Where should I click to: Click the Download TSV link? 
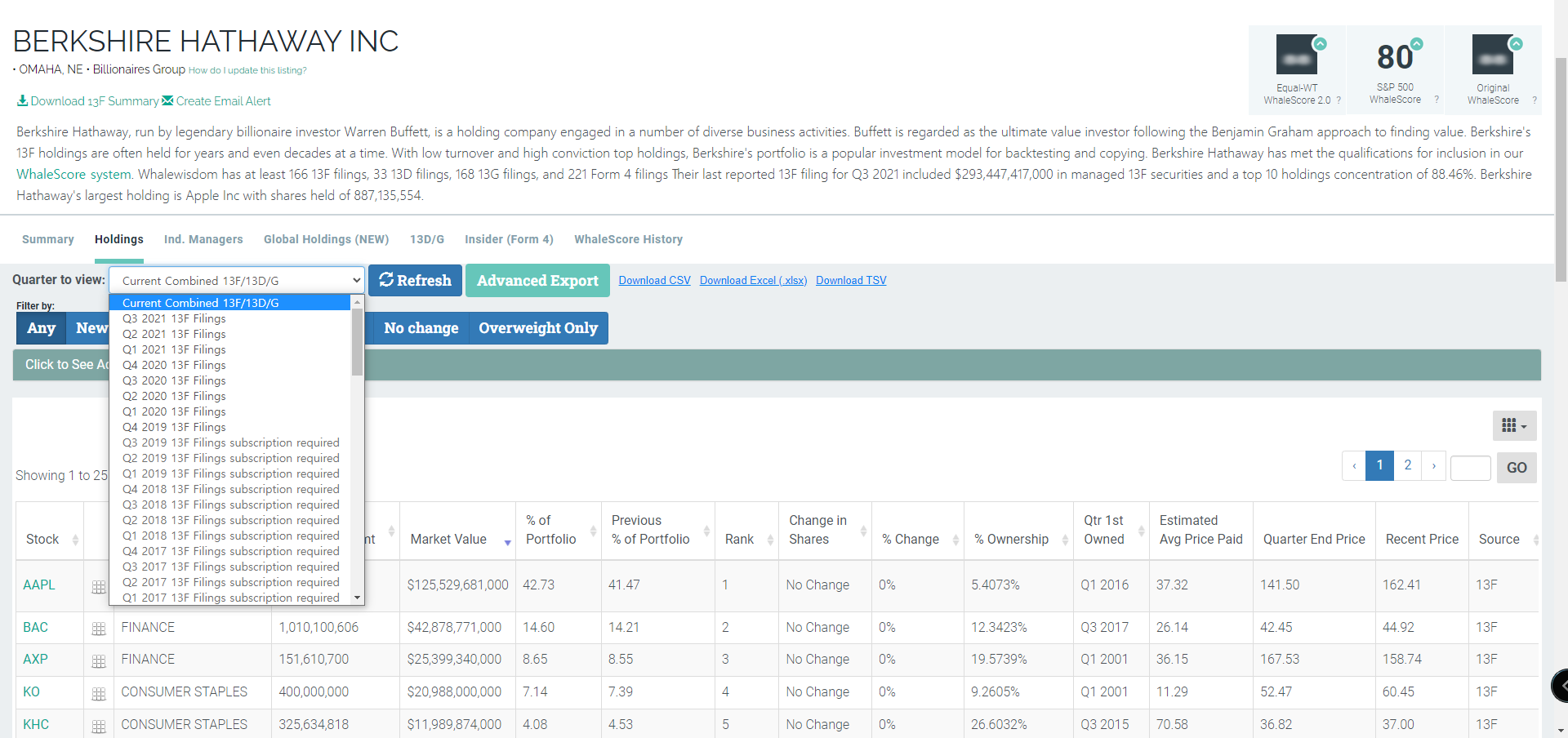point(851,280)
